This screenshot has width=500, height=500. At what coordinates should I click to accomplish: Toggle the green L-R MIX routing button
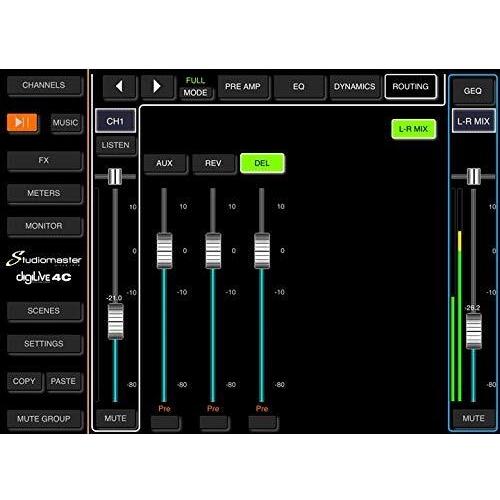[413, 129]
